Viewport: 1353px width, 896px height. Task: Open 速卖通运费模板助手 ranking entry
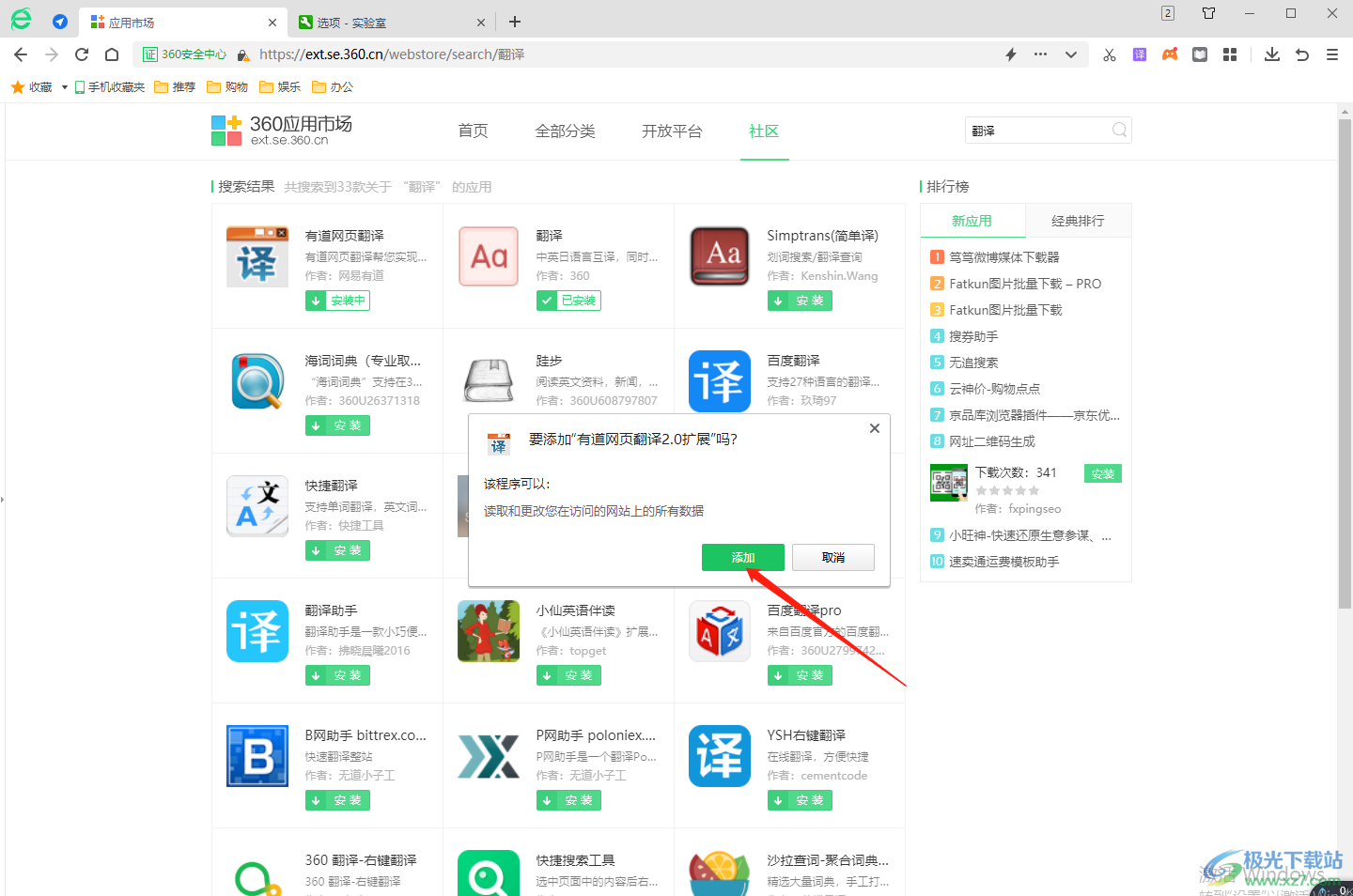point(1004,562)
